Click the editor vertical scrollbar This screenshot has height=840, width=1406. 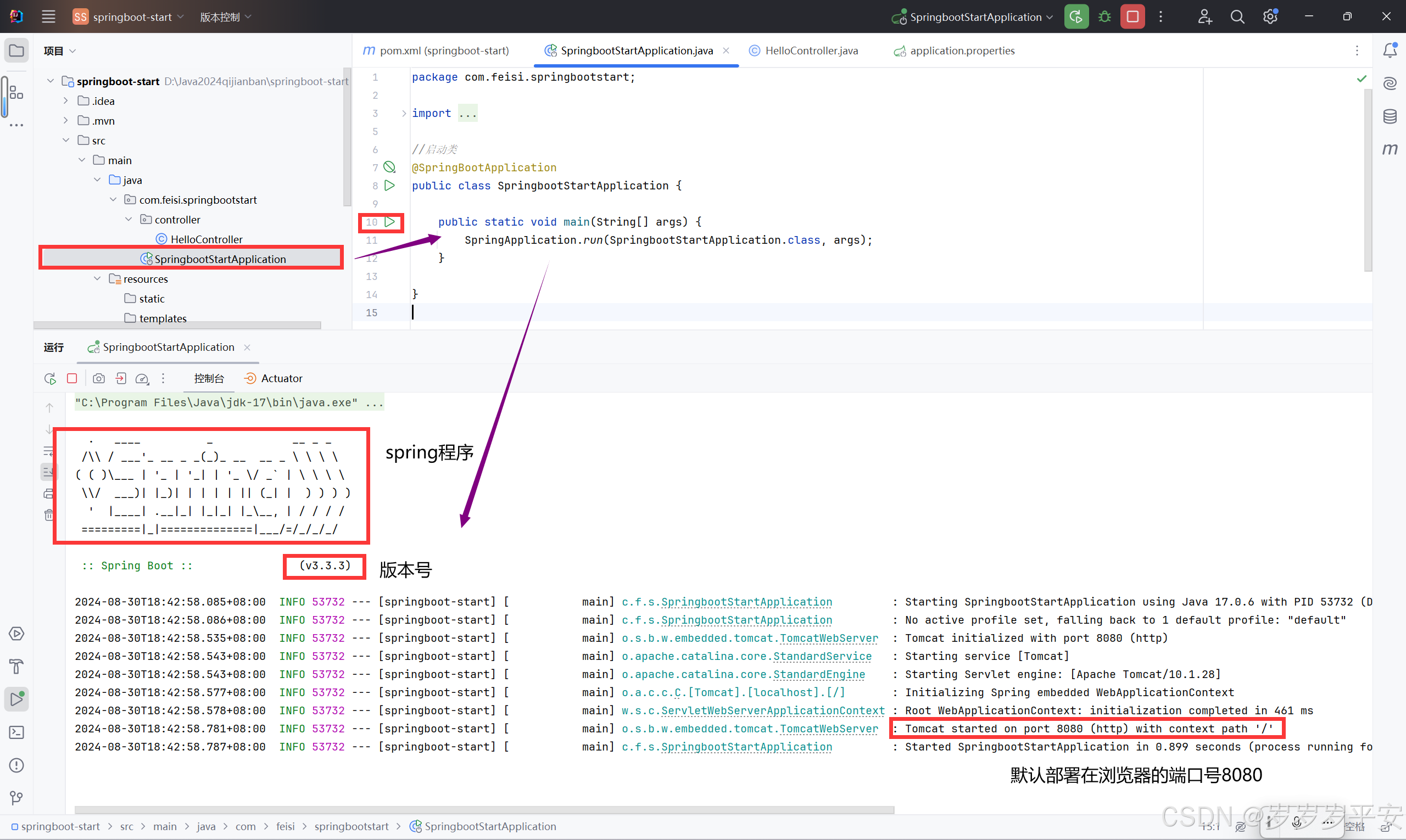tap(1368, 180)
